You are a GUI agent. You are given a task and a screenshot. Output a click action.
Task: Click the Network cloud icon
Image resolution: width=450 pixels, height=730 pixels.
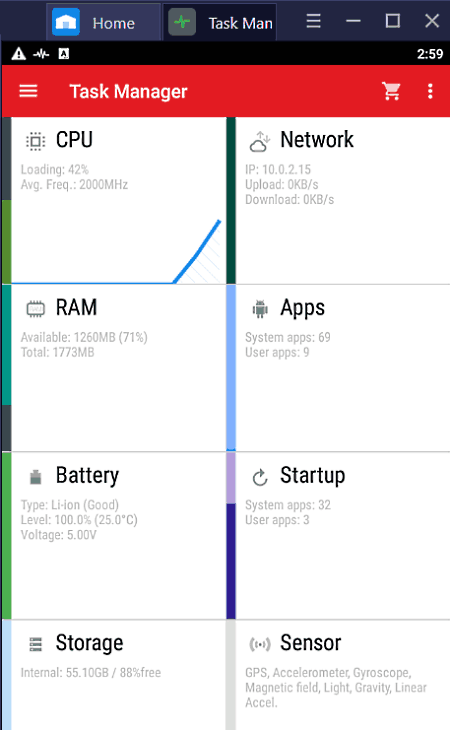tap(260, 142)
